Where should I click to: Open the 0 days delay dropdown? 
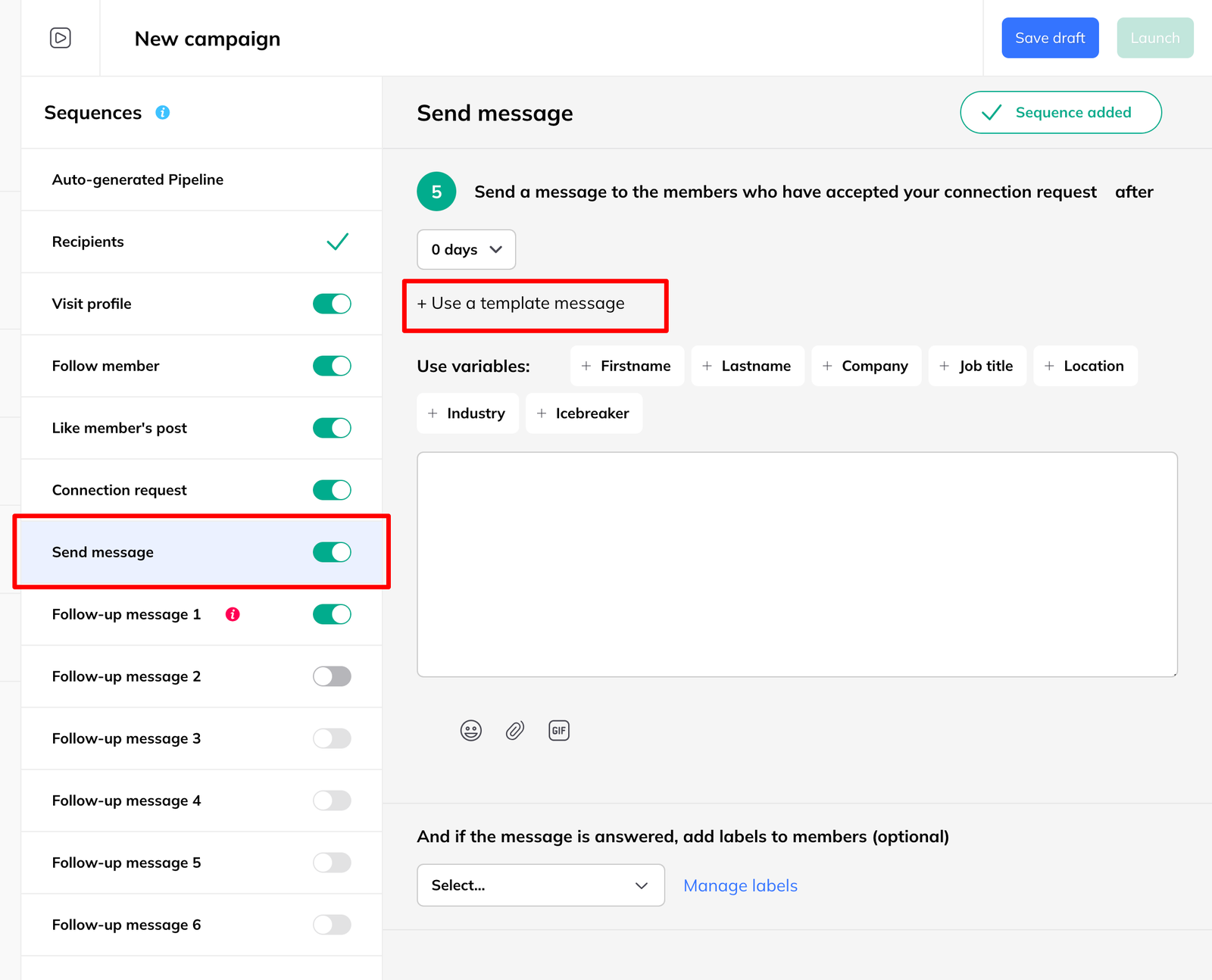click(x=467, y=249)
